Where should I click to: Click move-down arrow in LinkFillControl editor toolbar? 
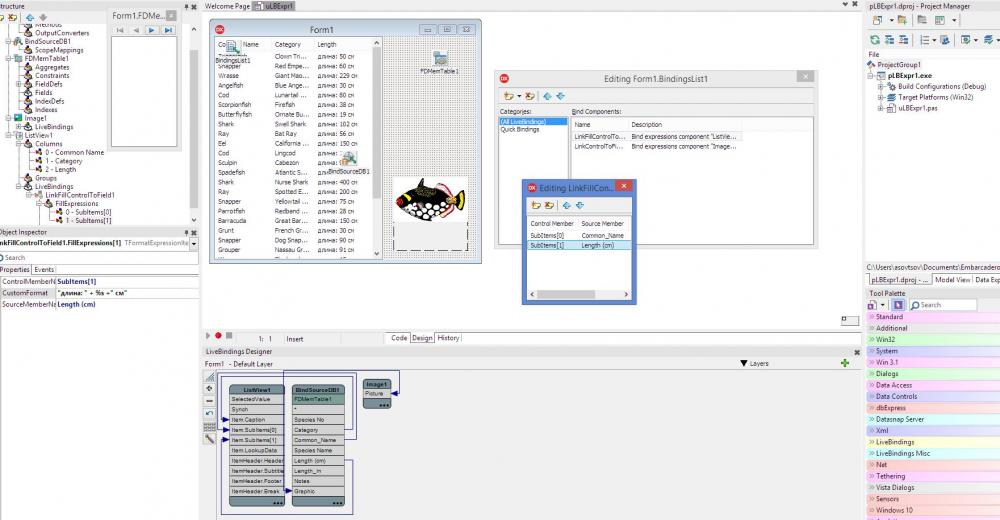pos(580,205)
